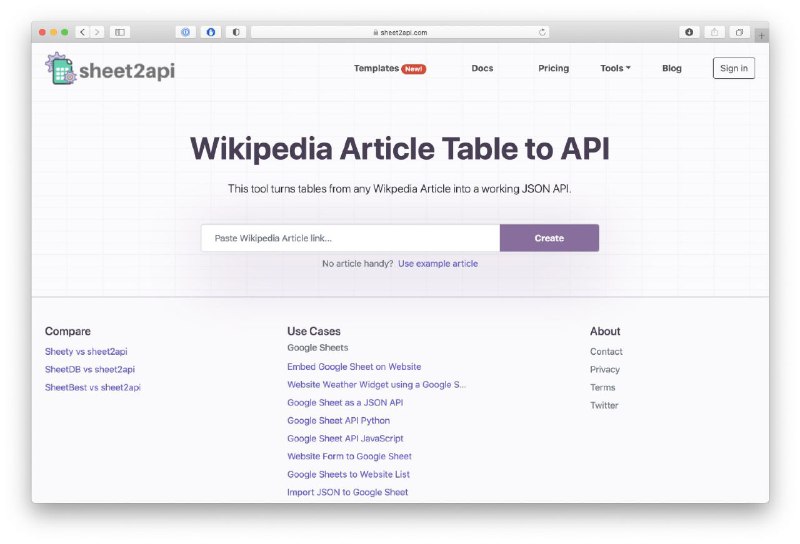Add a new tab with plus button
This screenshot has height=544, width=800.
click(761, 36)
